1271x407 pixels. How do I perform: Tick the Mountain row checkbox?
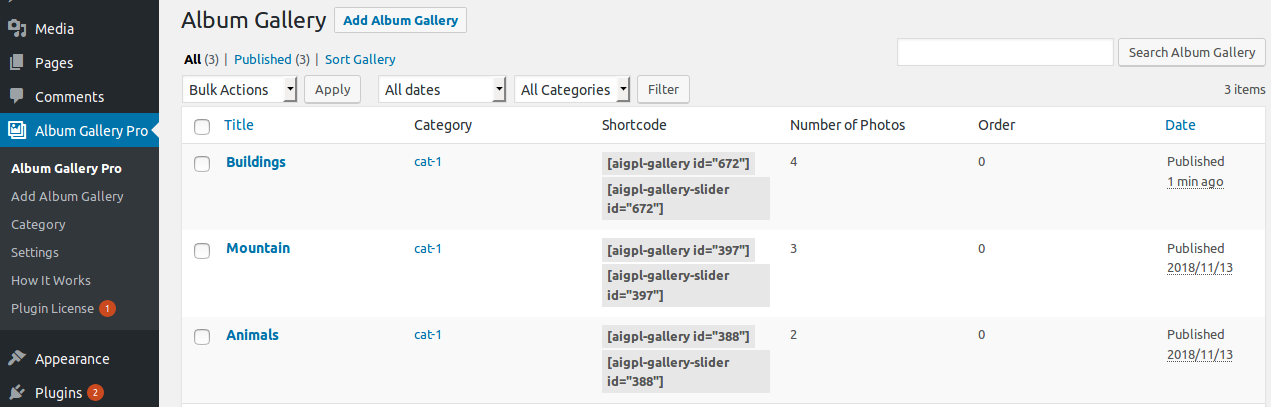(202, 250)
